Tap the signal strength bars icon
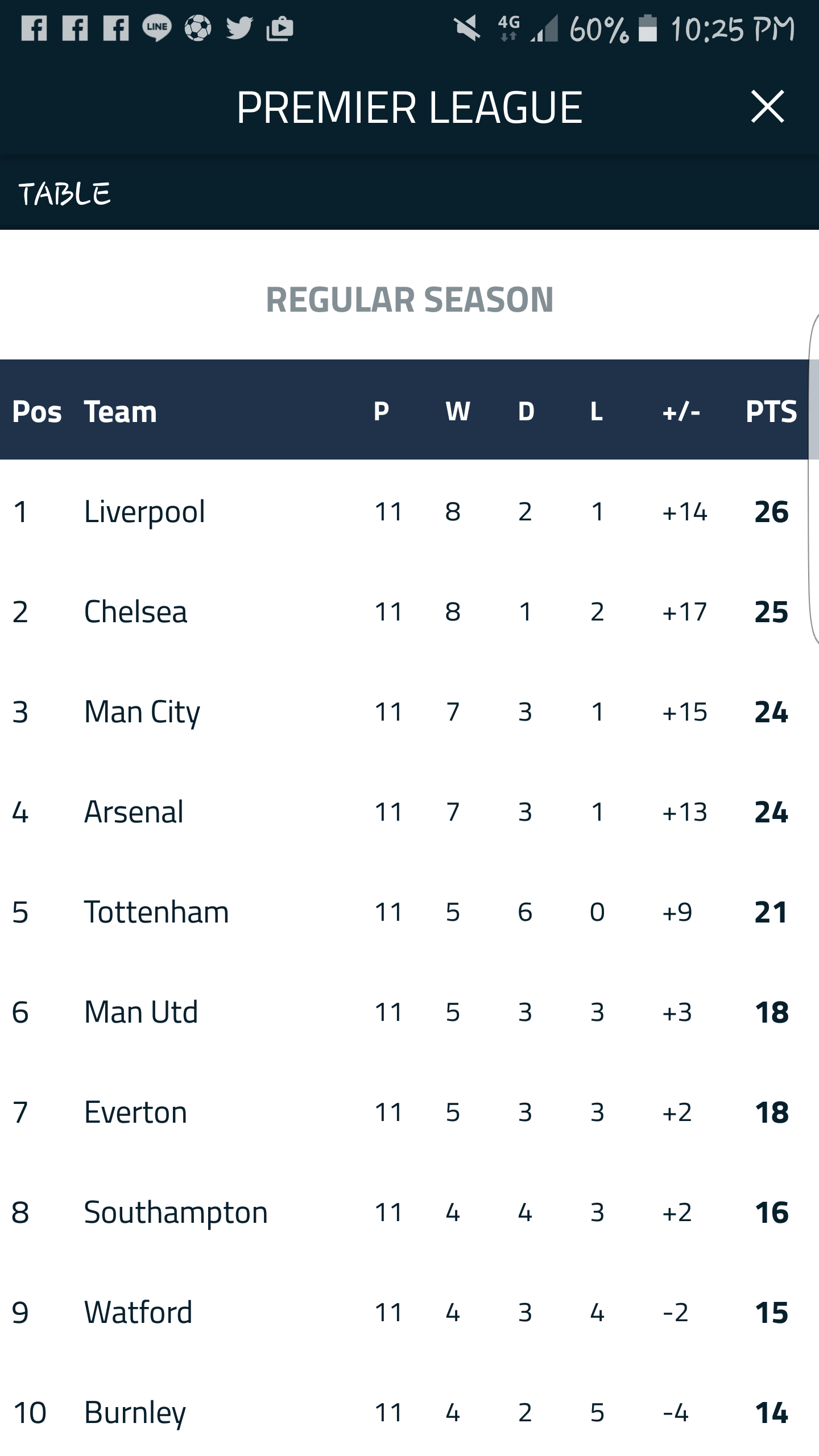This screenshot has width=819, height=1456. pos(545,28)
